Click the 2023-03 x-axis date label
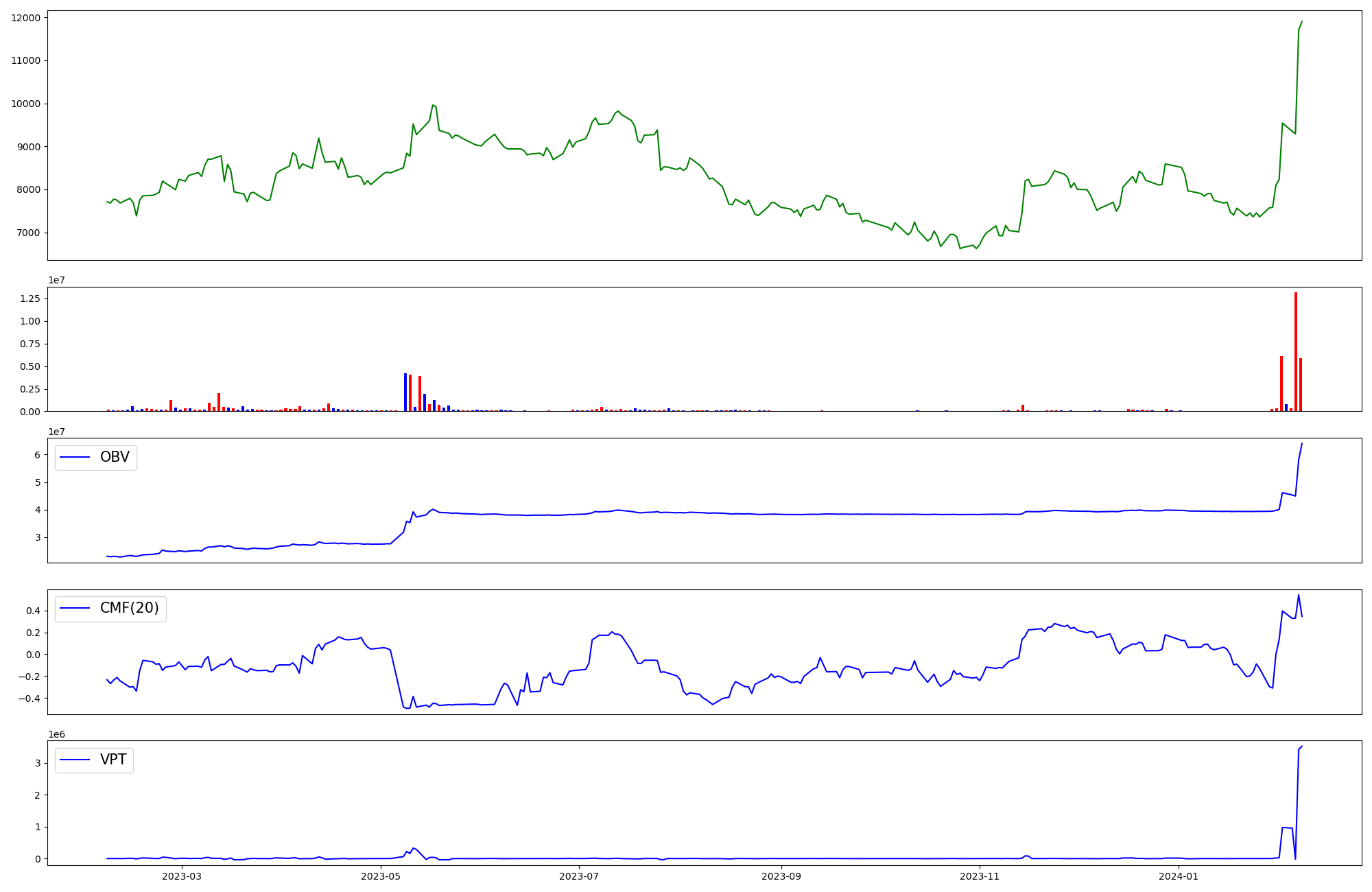 click(x=182, y=876)
